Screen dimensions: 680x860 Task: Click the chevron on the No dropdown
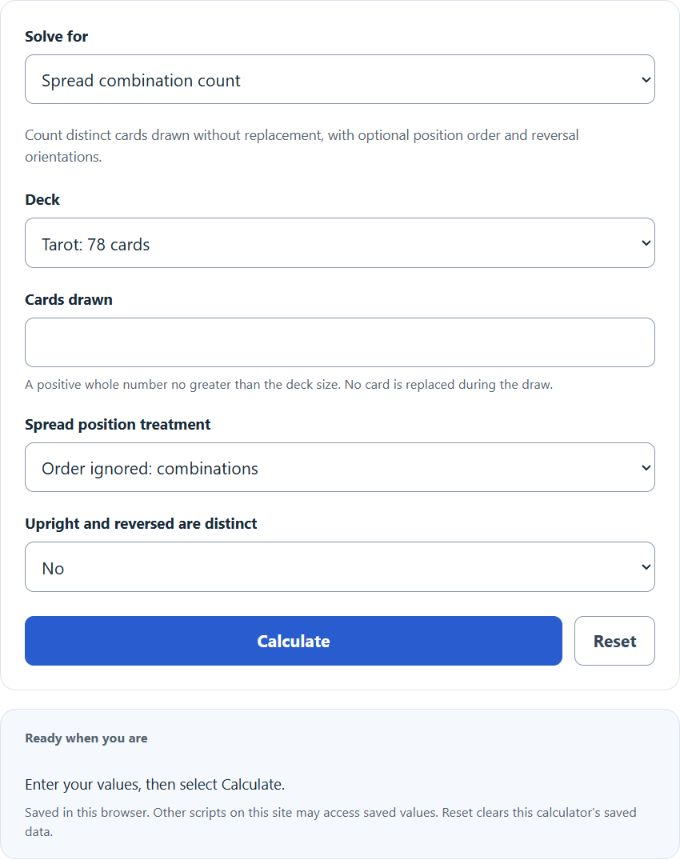click(x=646, y=567)
